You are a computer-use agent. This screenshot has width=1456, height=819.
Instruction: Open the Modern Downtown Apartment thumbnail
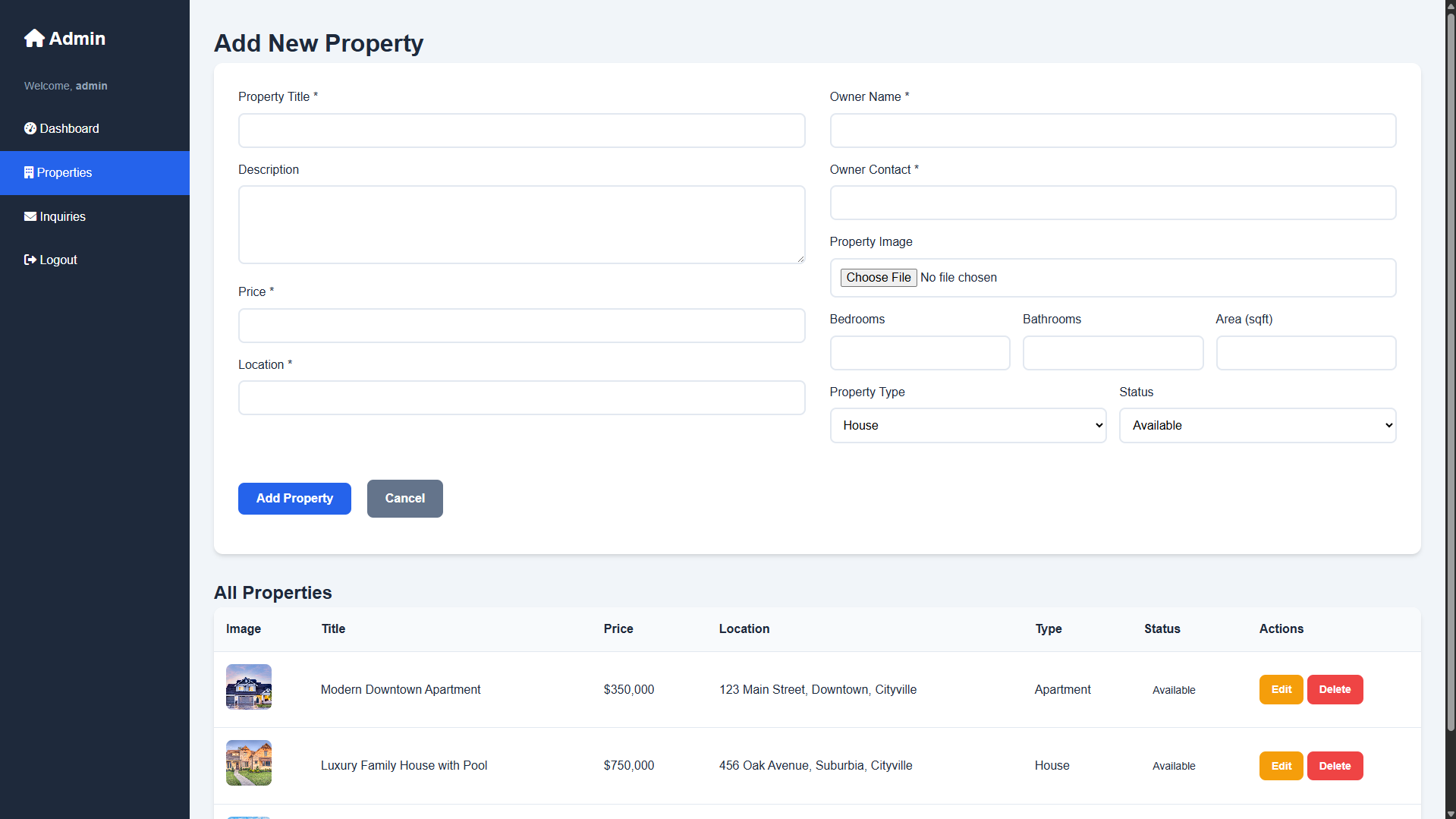pos(249,687)
